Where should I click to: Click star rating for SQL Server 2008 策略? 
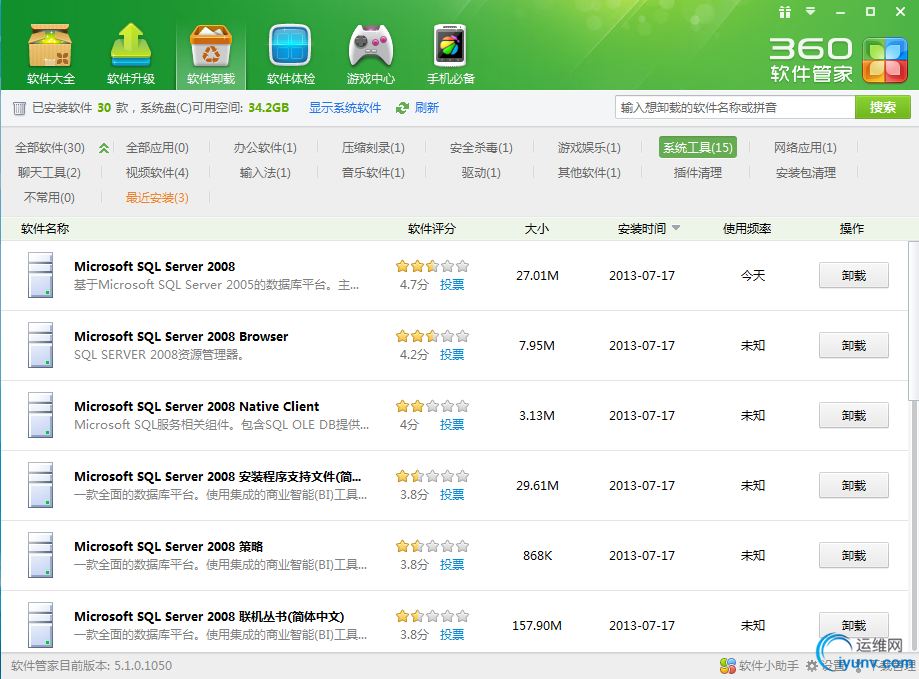432,546
